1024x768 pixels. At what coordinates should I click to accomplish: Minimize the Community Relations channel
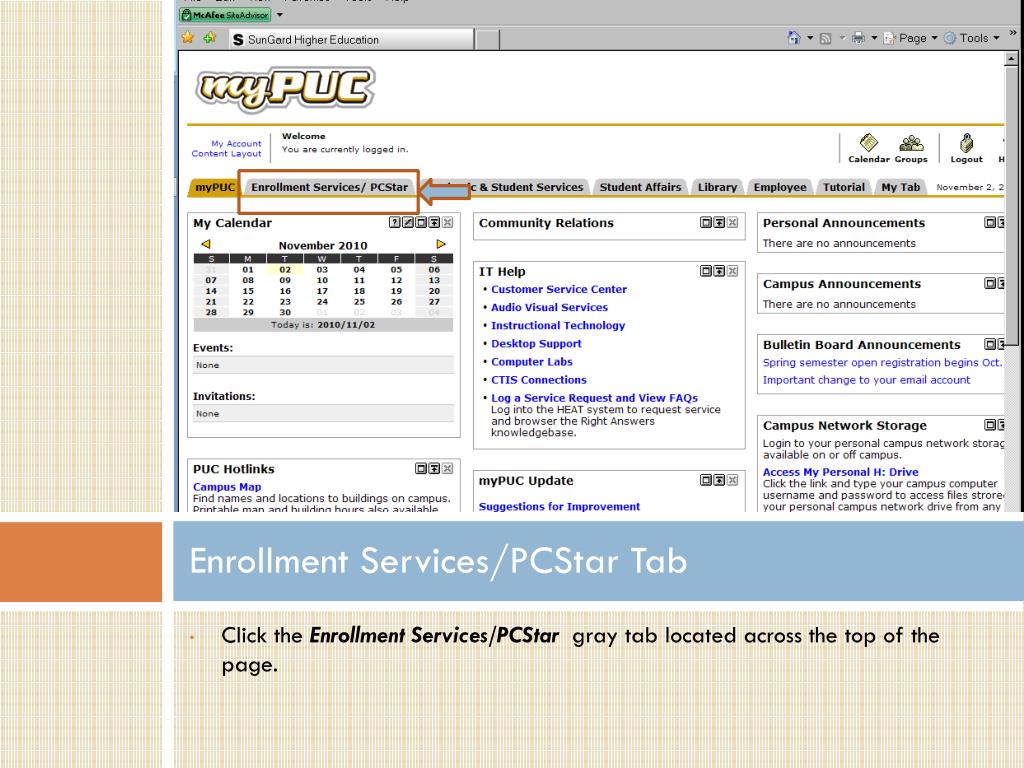[x=719, y=222]
